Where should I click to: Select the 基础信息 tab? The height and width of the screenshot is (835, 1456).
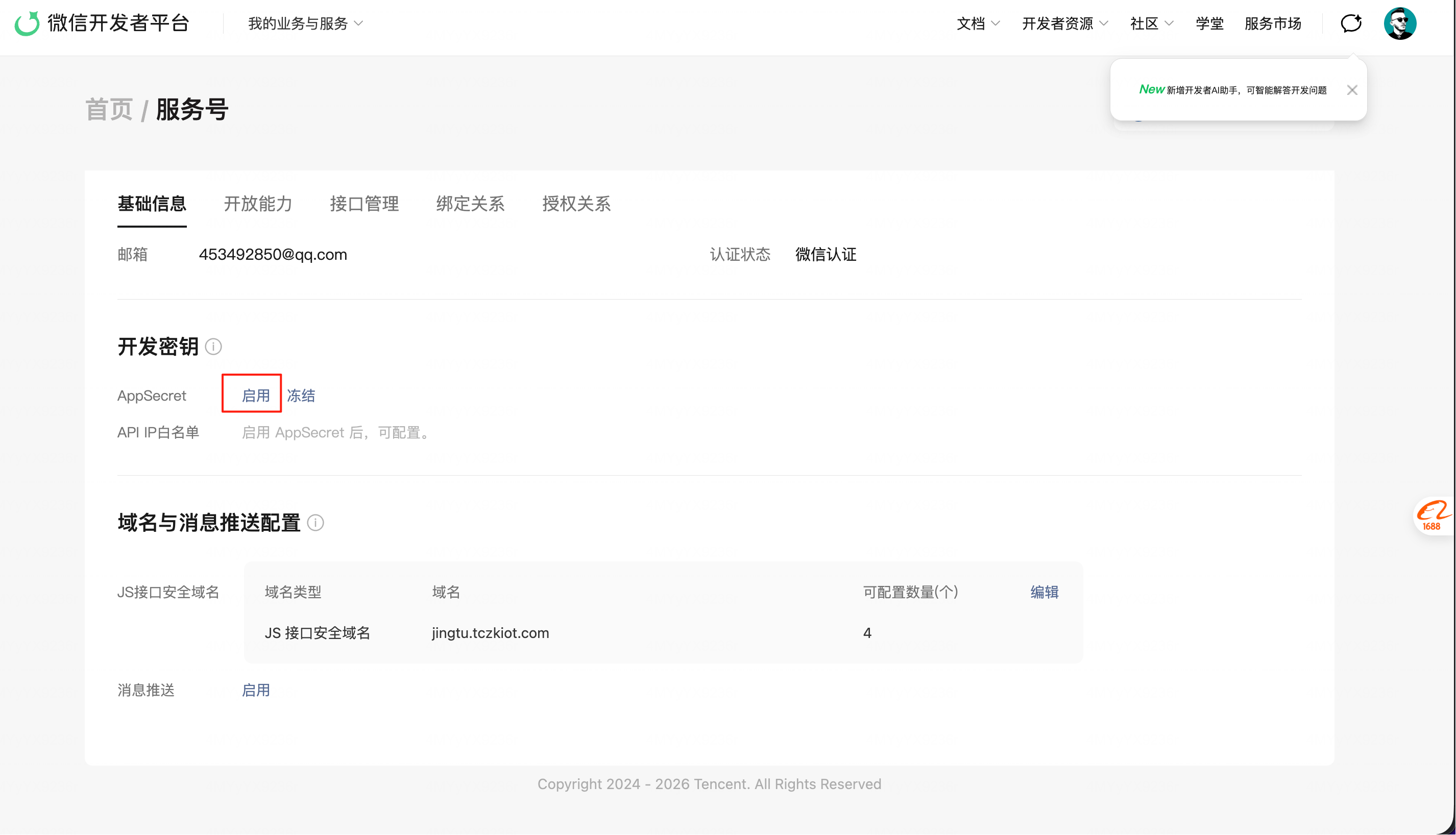click(x=152, y=204)
